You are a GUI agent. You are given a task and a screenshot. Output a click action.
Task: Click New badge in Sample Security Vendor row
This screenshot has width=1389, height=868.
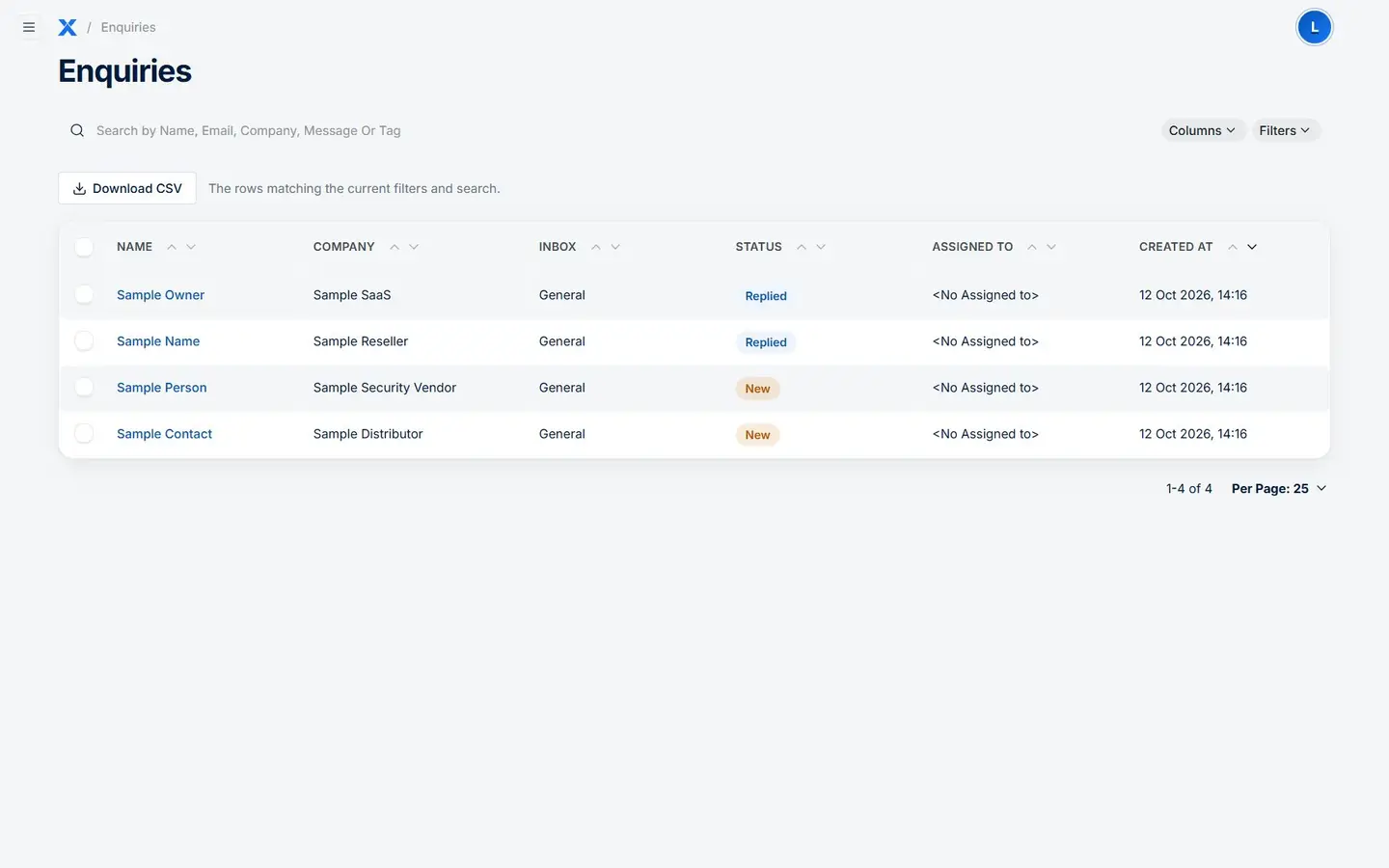coord(757,389)
